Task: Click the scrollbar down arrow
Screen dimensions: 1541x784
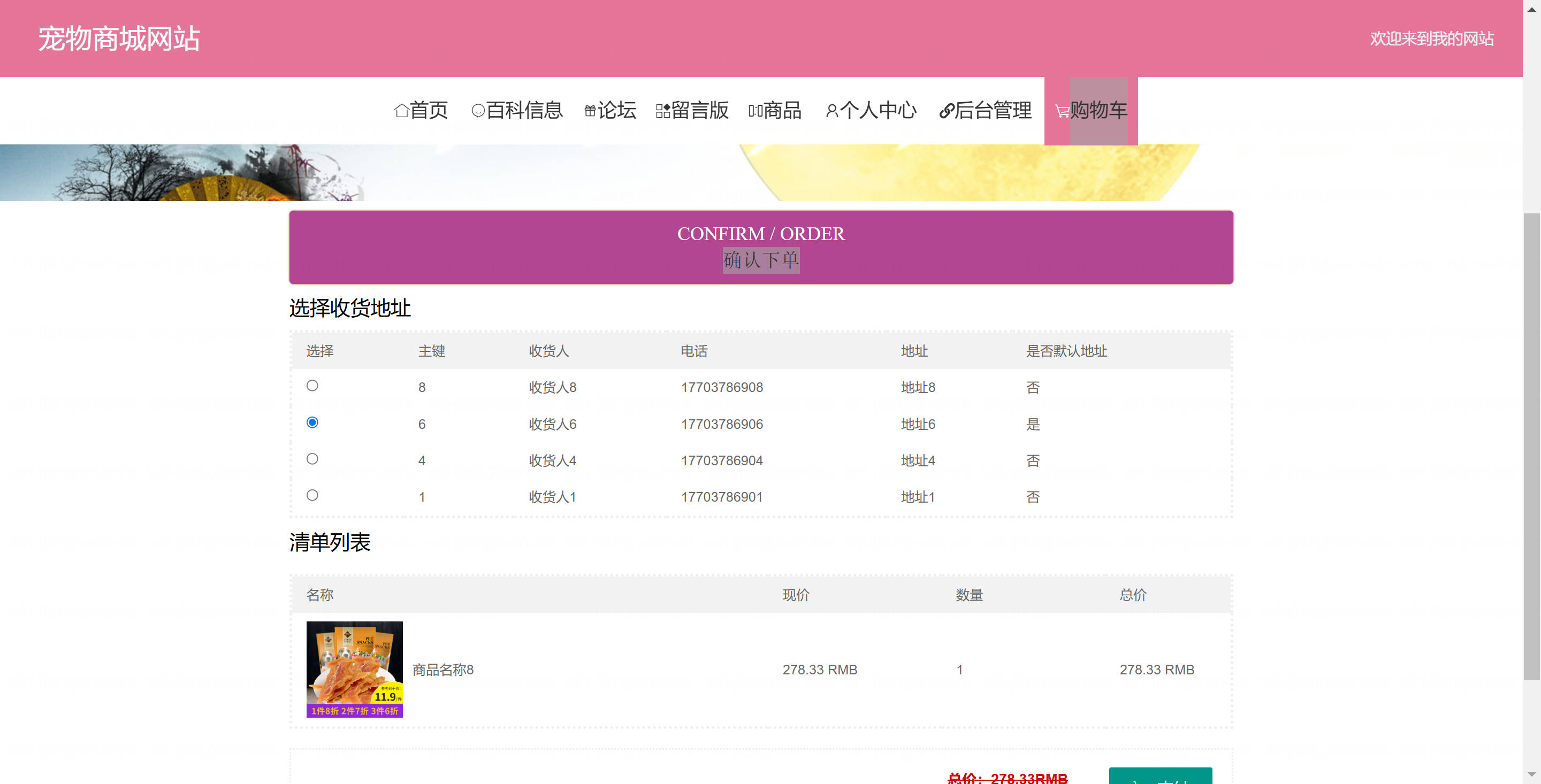Action: [x=1531, y=774]
